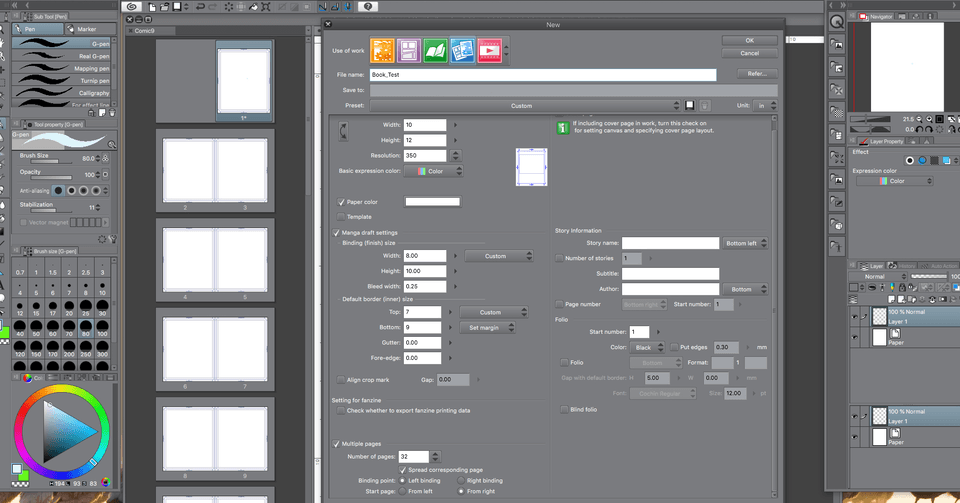Enable the Template checkbox

342,216
